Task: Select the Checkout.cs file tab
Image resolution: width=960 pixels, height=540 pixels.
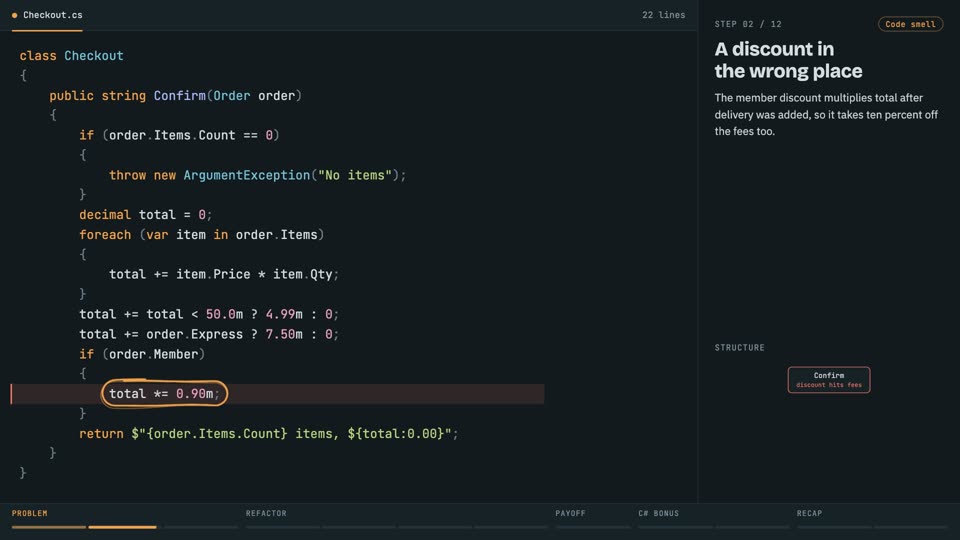Action: pos(47,15)
